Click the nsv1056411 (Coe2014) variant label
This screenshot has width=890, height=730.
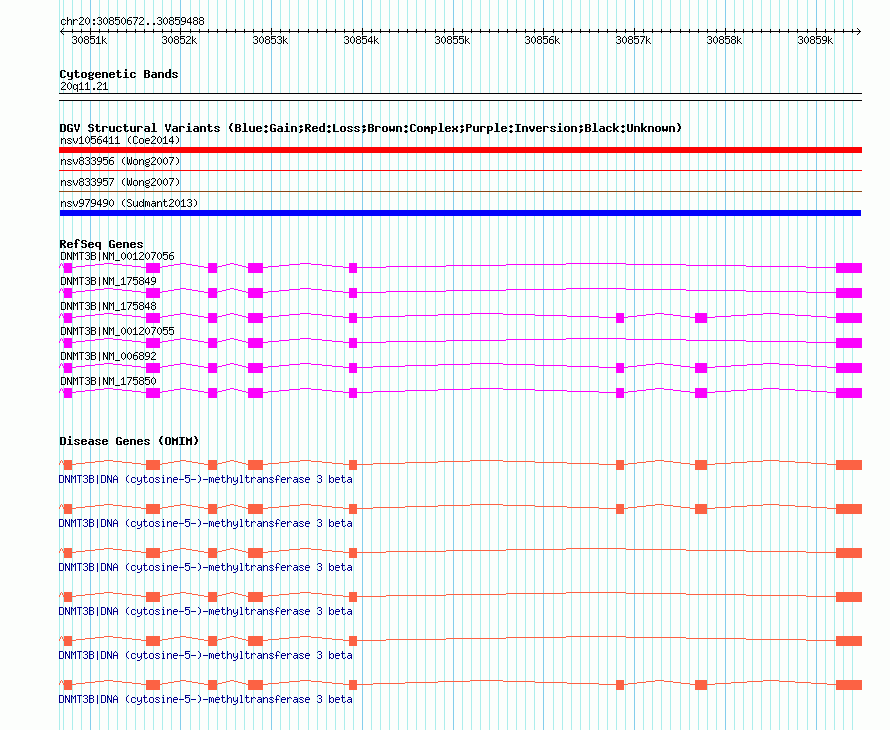point(120,140)
